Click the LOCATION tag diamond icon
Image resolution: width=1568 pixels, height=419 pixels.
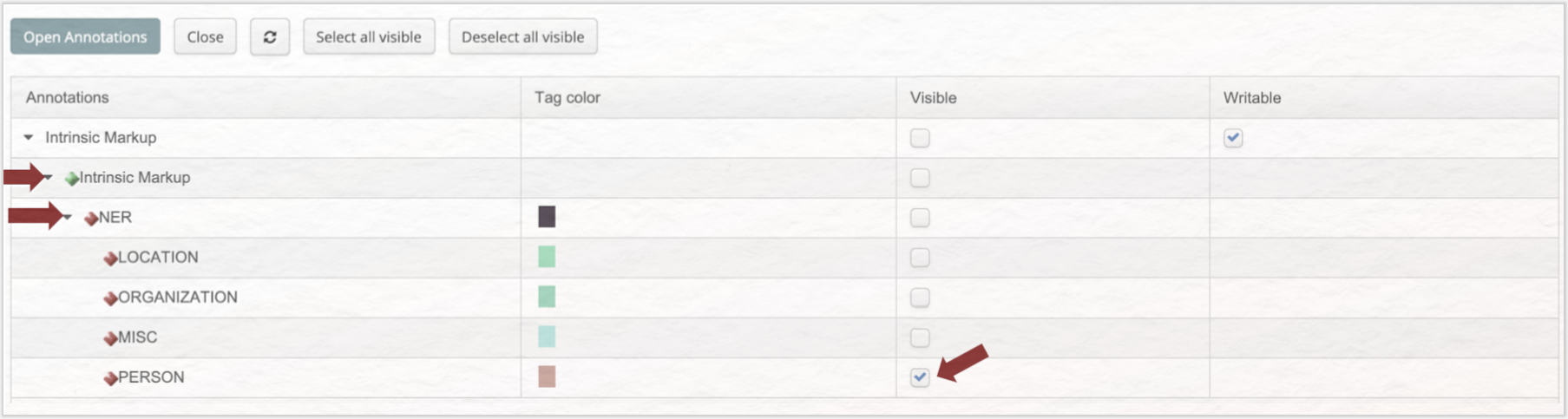click(x=110, y=259)
